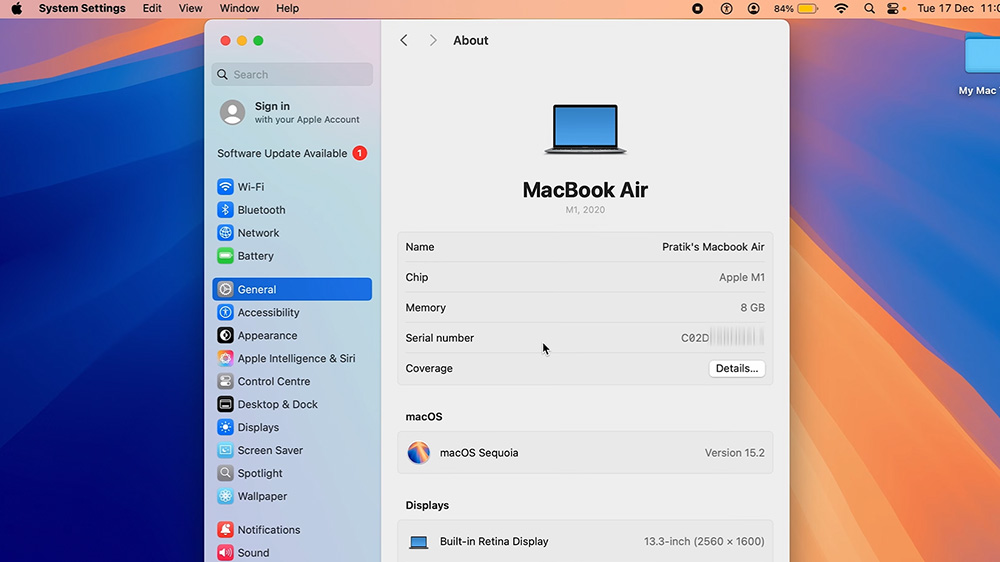Image resolution: width=1000 pixels, height=562 pixels.
Task: Go back using the left chevron
Action: [404, 40]
